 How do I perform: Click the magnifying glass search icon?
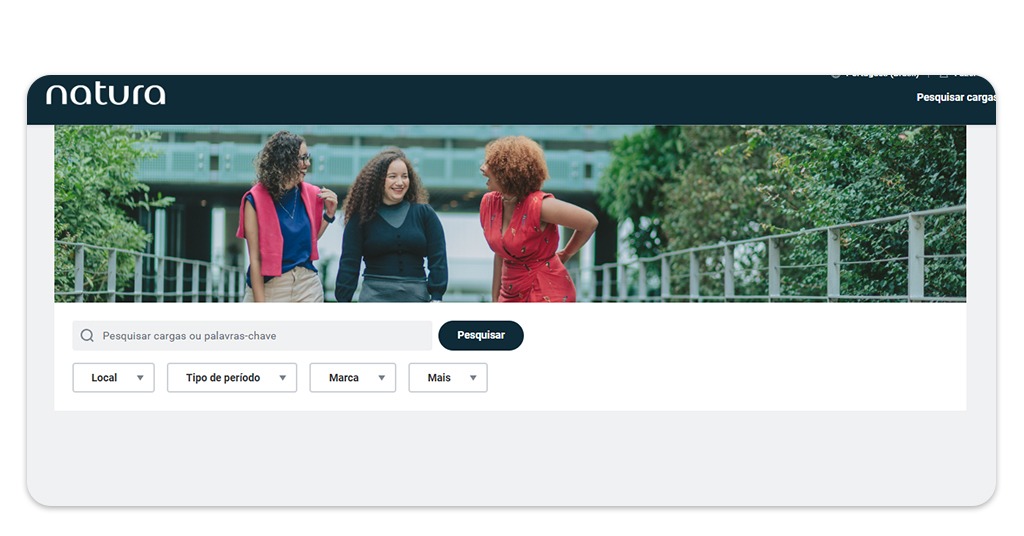87,336
